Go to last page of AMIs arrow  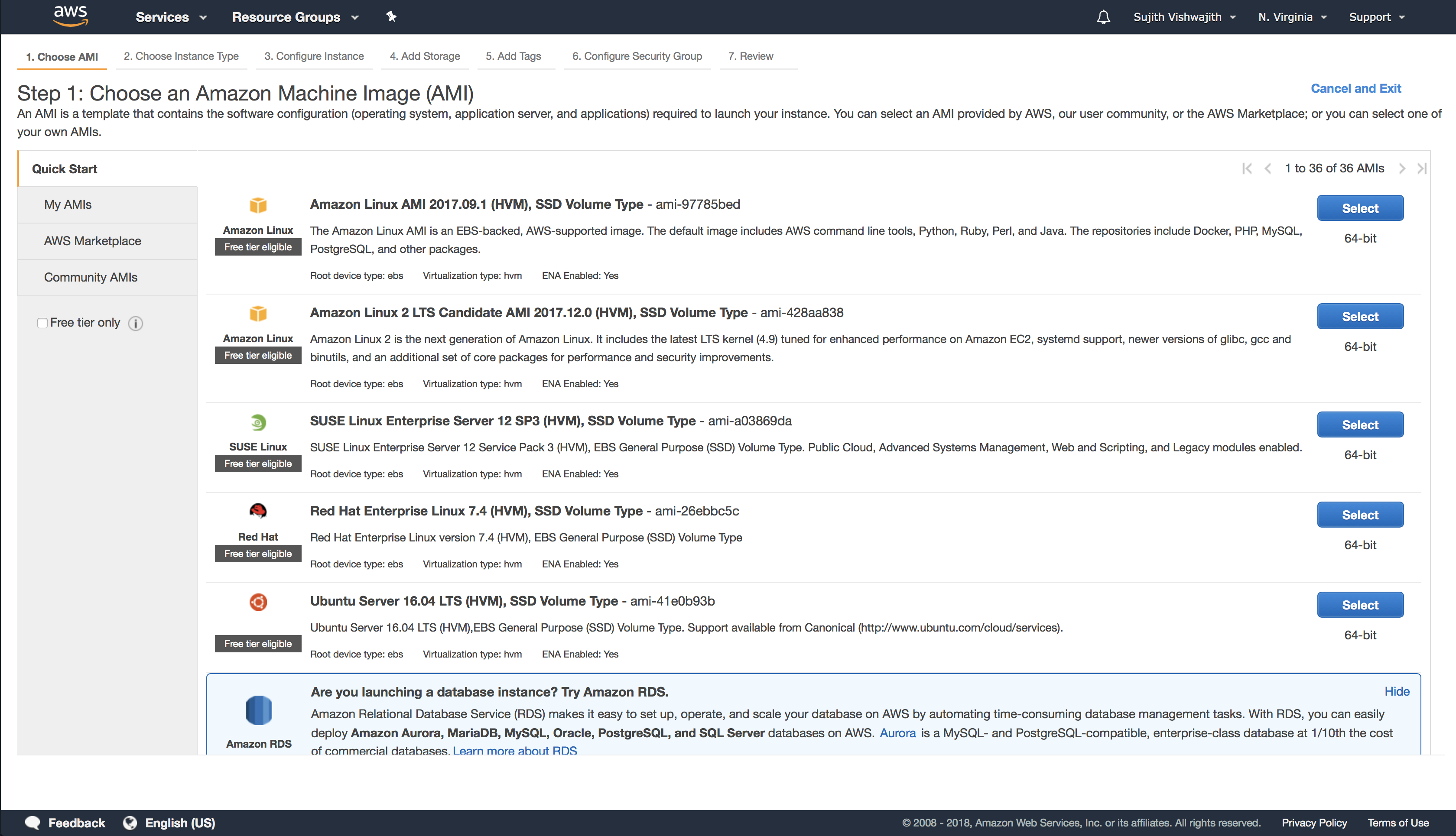tap(1421, 168)
